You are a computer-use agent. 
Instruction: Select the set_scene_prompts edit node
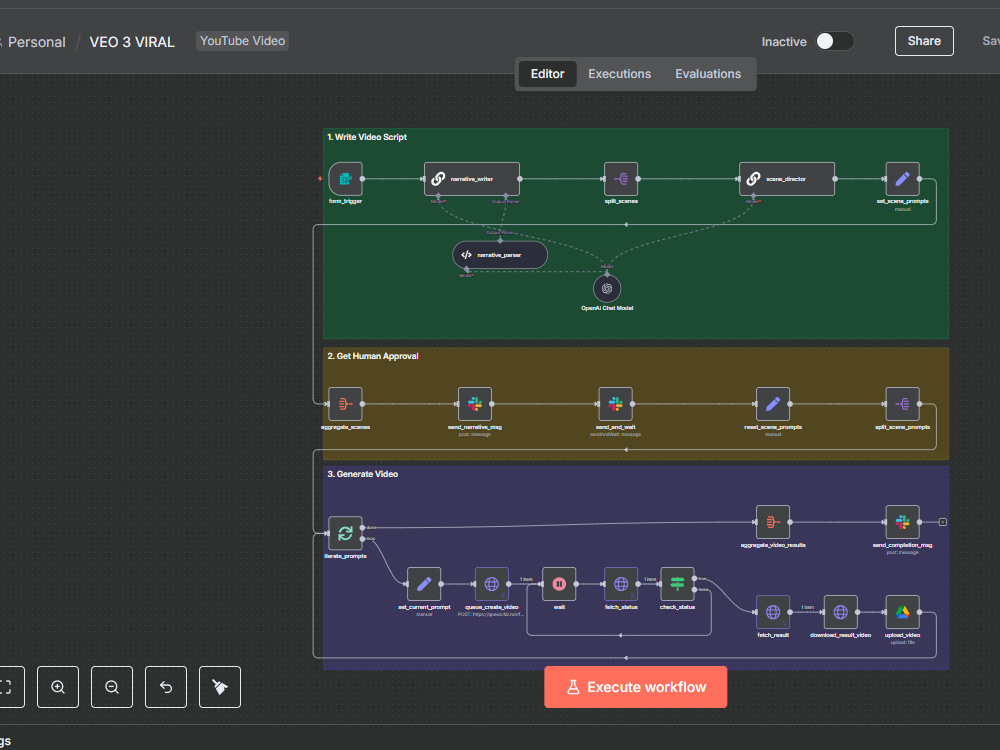pyautogui.click(x=902, y=179)
